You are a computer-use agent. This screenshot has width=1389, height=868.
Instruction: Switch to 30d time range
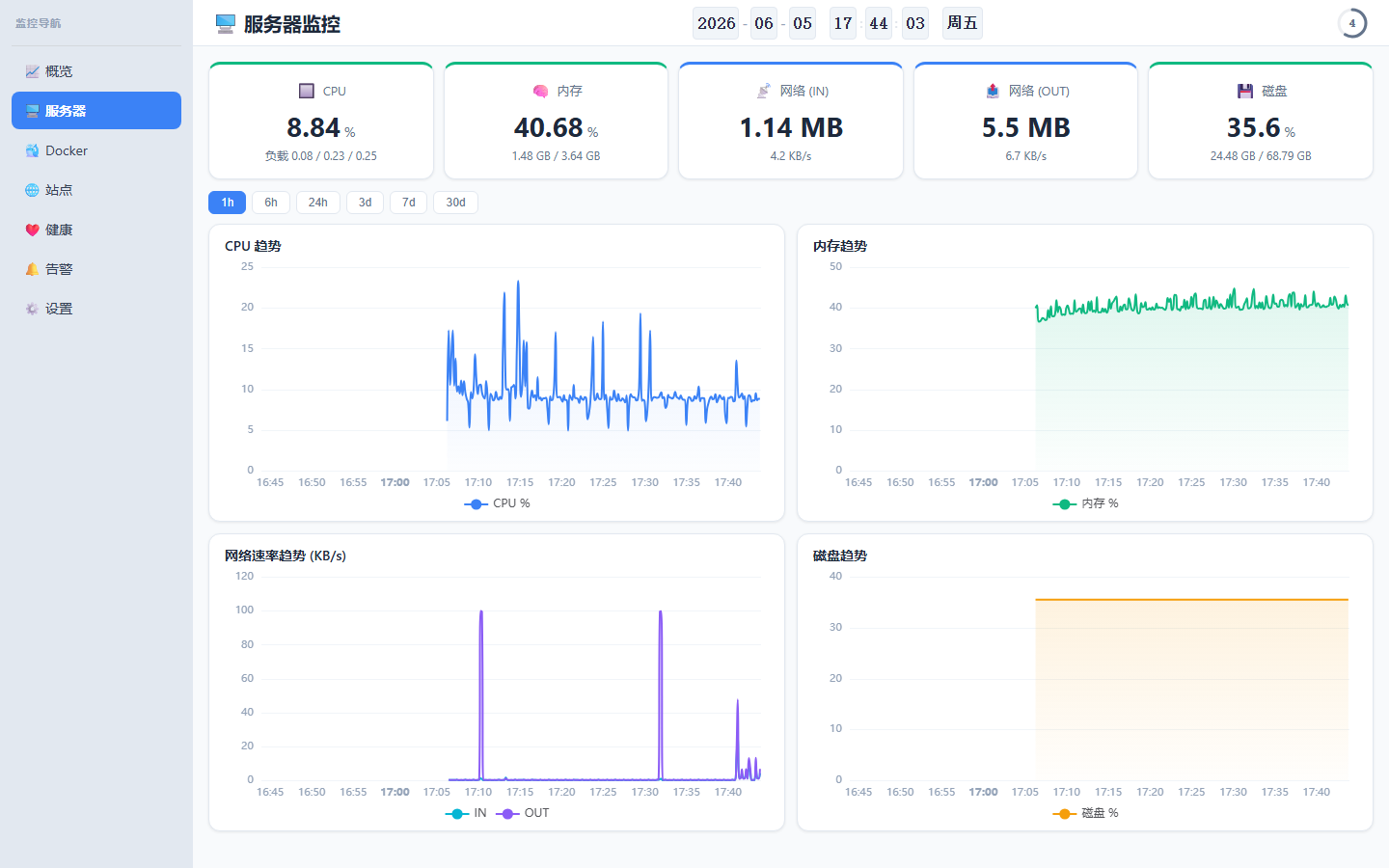tap(456, 203)
